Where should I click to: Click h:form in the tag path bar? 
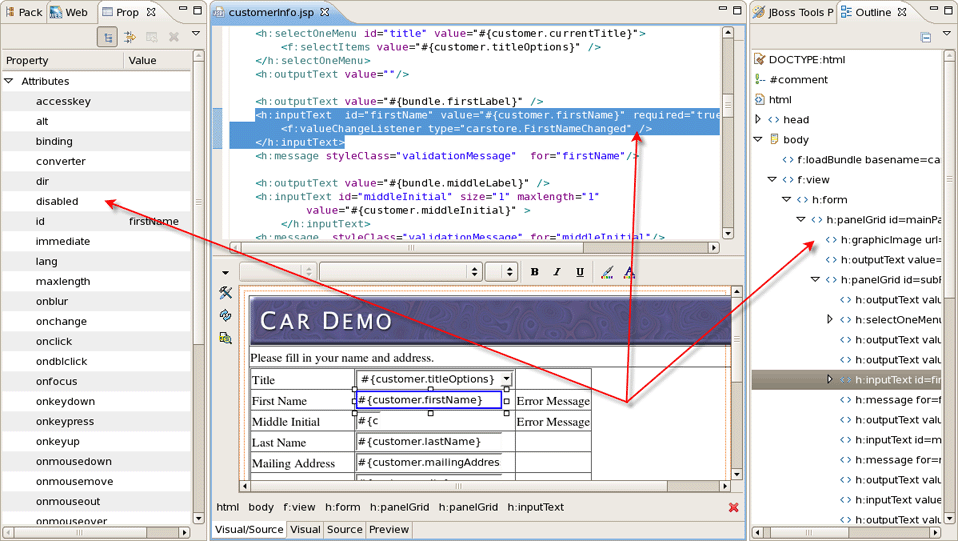point(342,508)
